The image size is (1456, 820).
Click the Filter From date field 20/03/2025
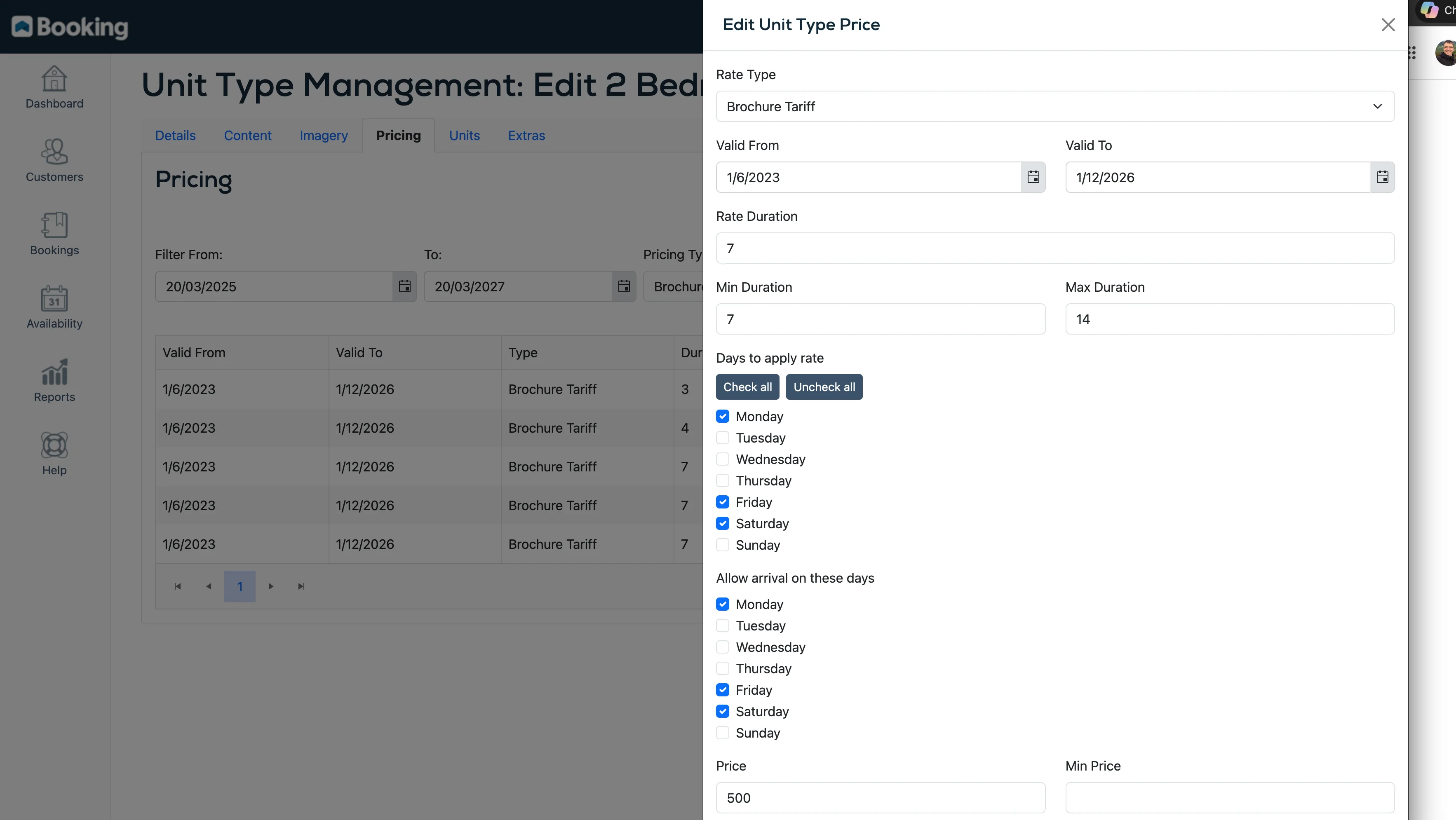[x=274, y=286]
